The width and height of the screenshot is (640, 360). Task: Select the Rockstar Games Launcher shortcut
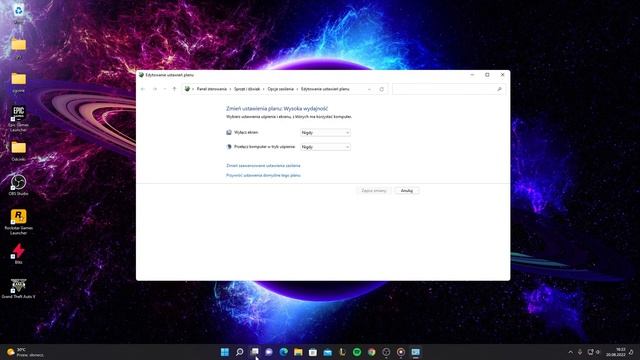click(x=18, y=222)
